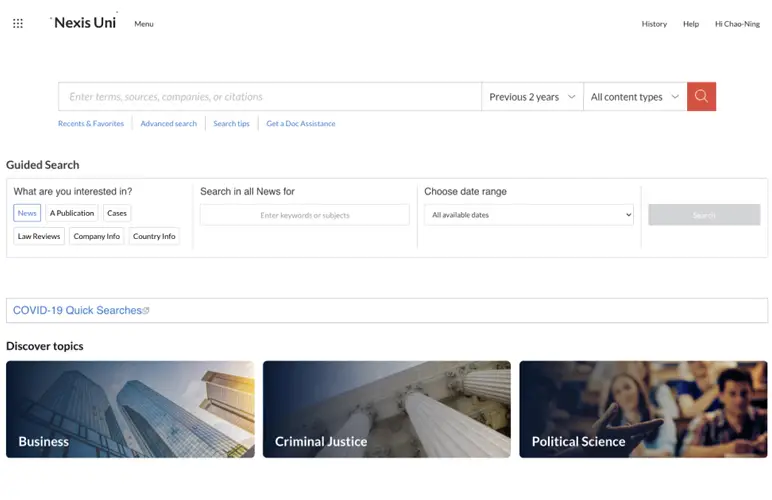This screenshot has height=500, width=772.
Task: Choose the Country Info category
Action: pos(154,237)
